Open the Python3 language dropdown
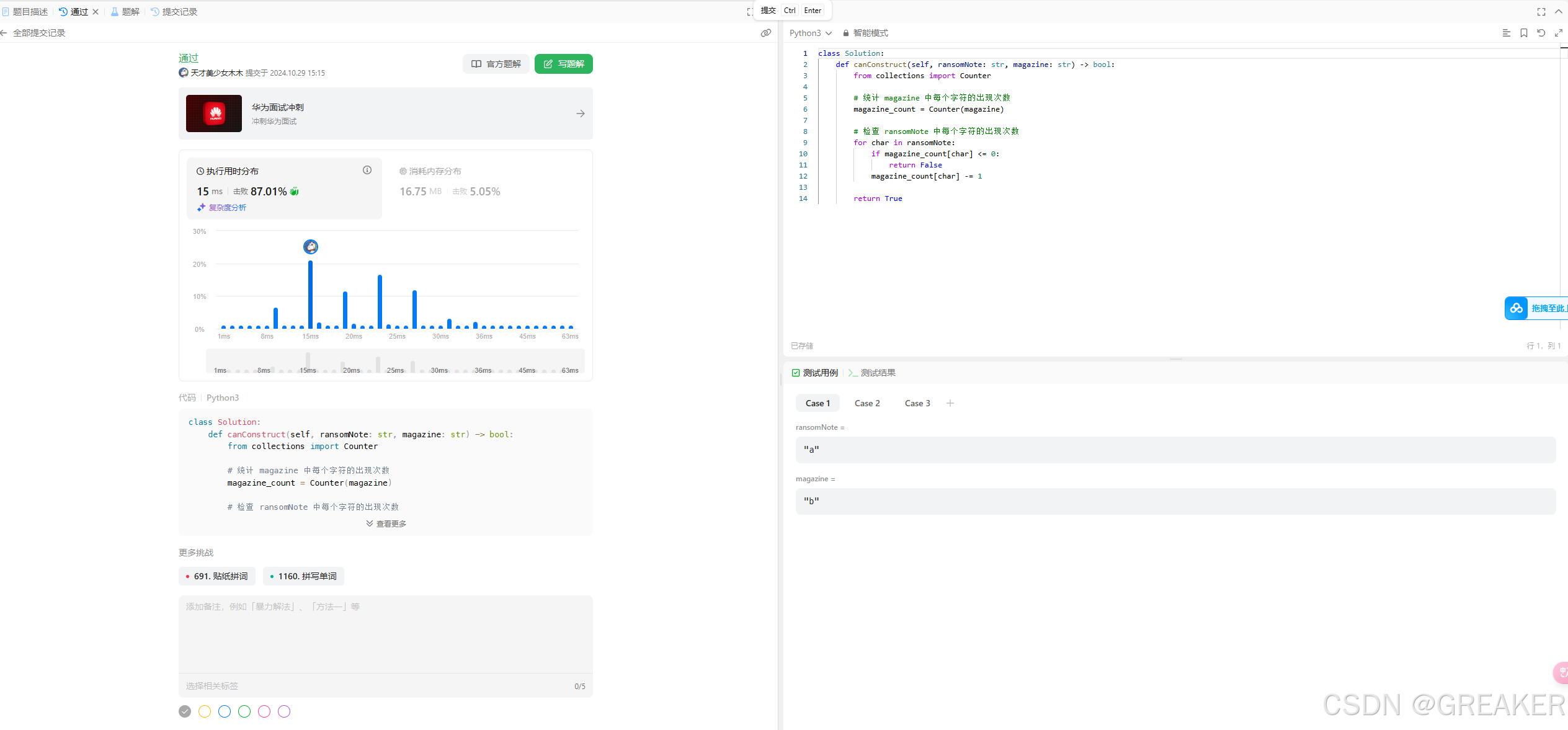The image size is (1568, 730). (x=810, y=33)
